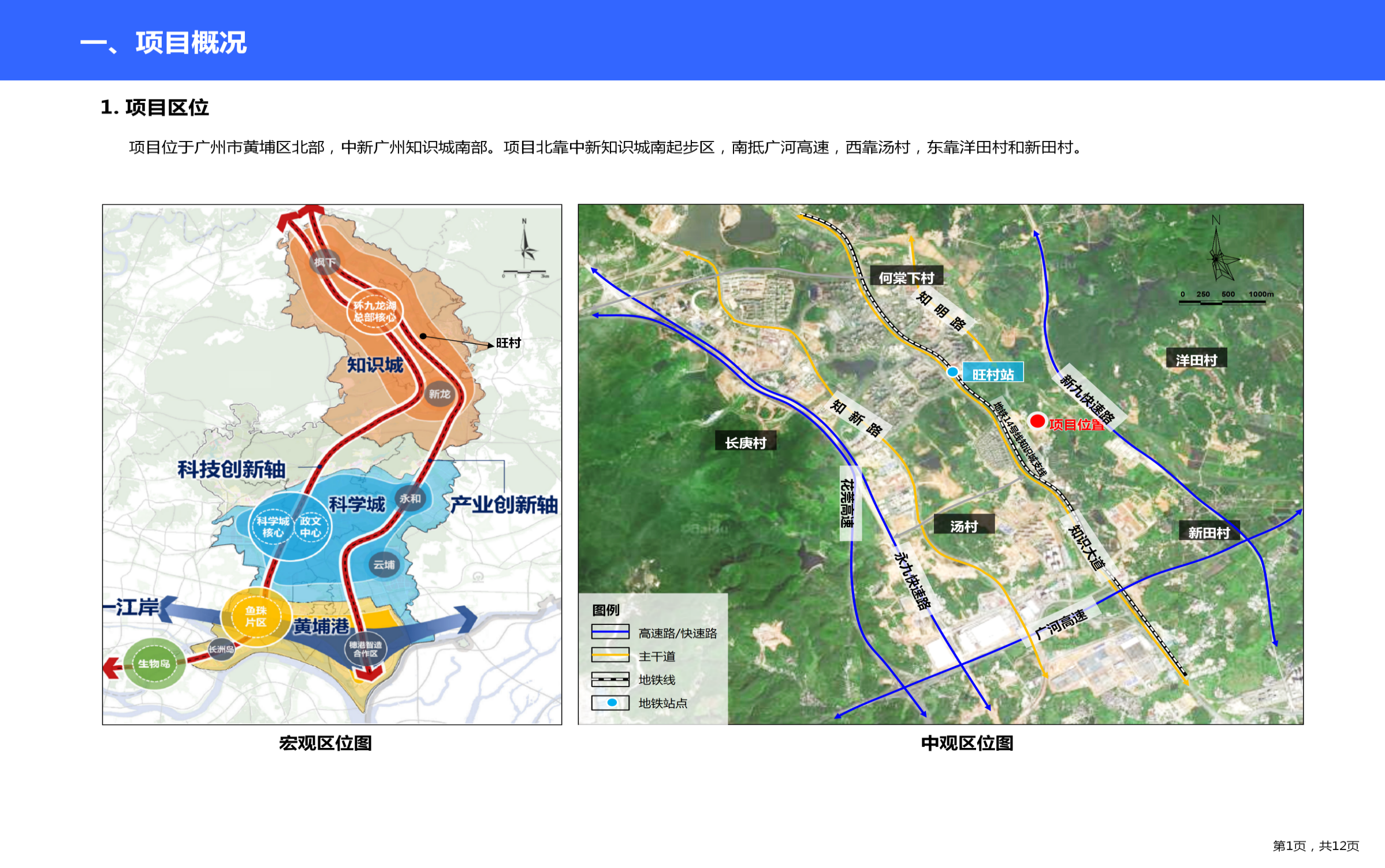Click the 永和 node circle
Image resolution: width=1385 pixels, height=868 pixels.
(410, 498)
